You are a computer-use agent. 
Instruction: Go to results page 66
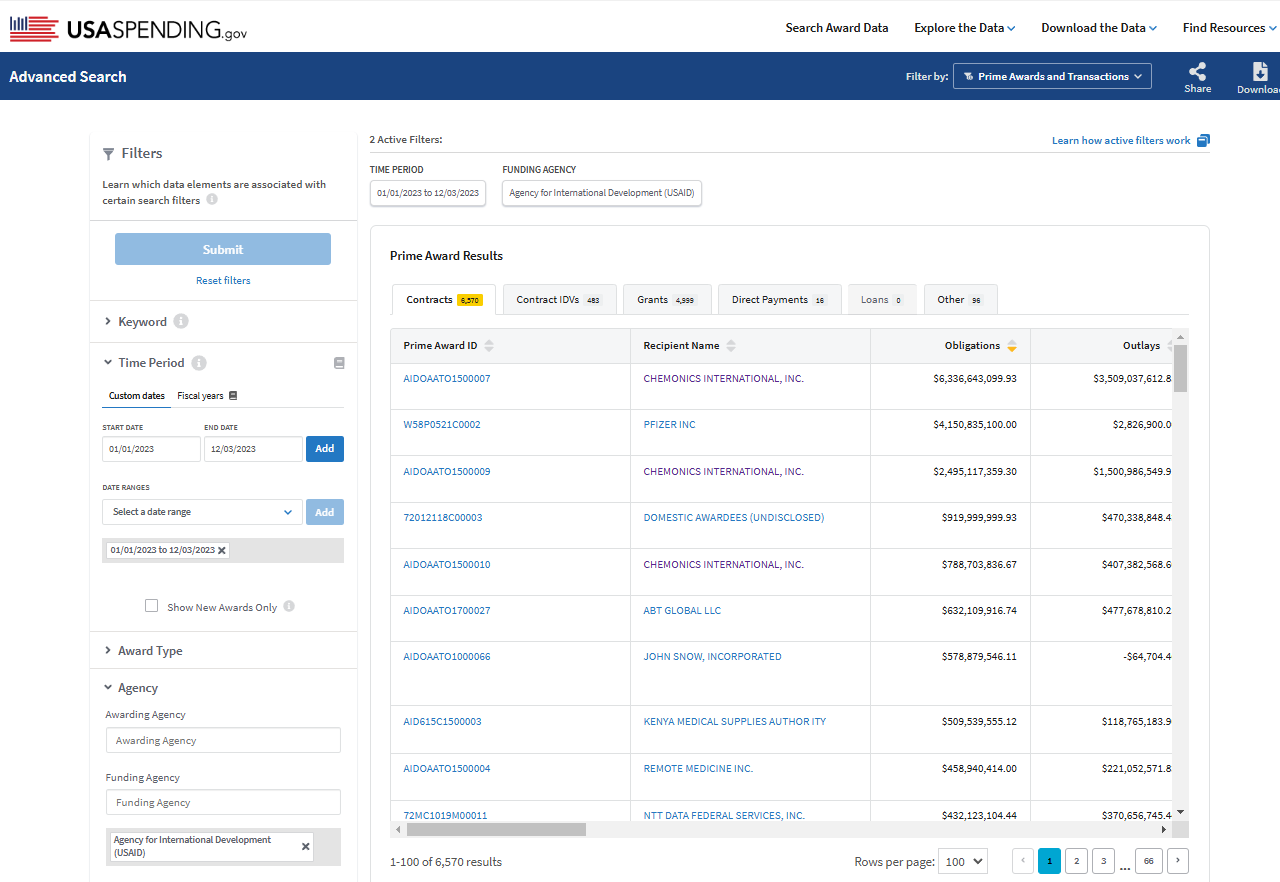pyautogui.click(x=1149, y=861)
